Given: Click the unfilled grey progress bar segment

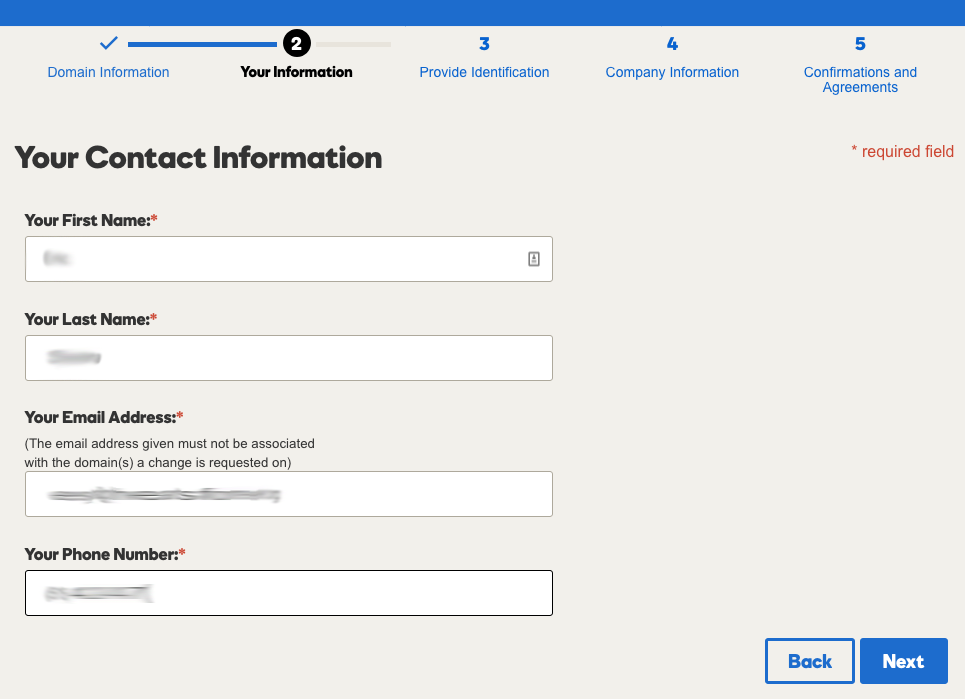Looking at the screenshot, I should point(354,44).
